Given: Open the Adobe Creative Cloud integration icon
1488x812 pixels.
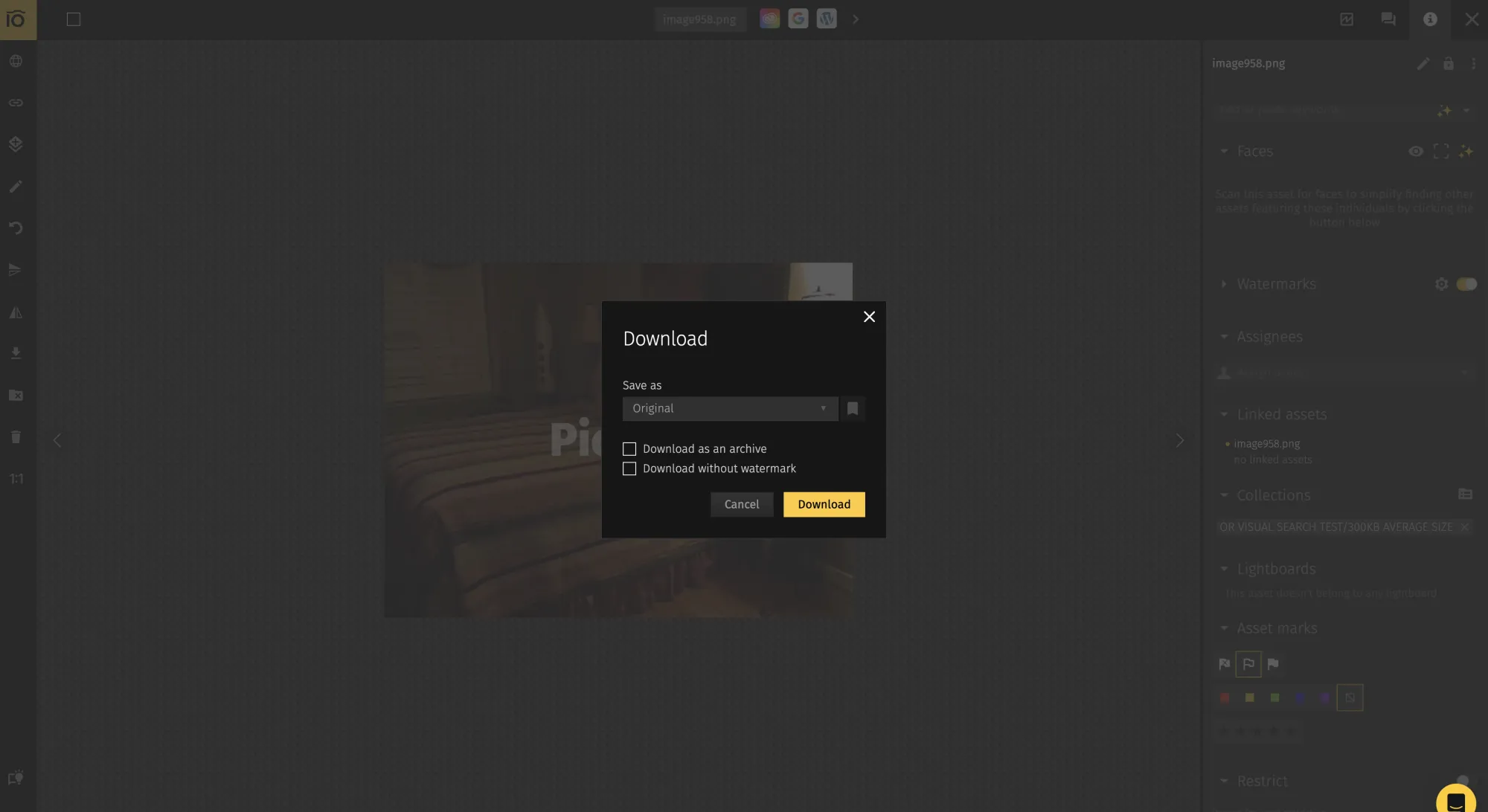Looking at the screenshot, I should [770, 19].
